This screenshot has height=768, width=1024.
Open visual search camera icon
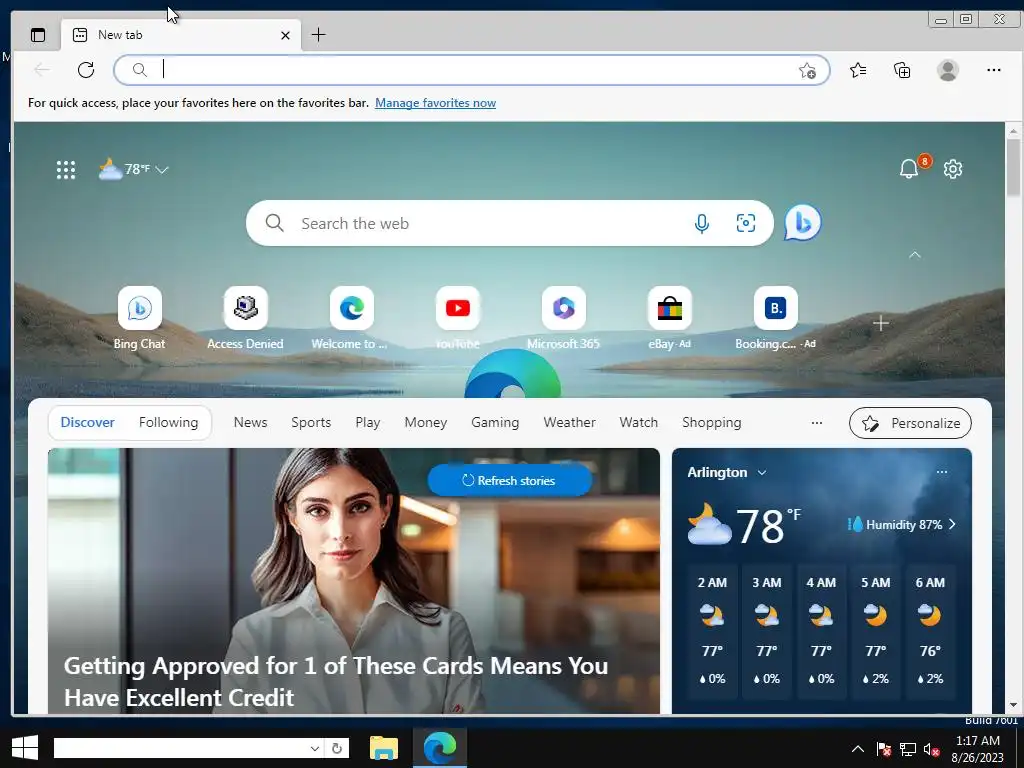pos(746,223)
